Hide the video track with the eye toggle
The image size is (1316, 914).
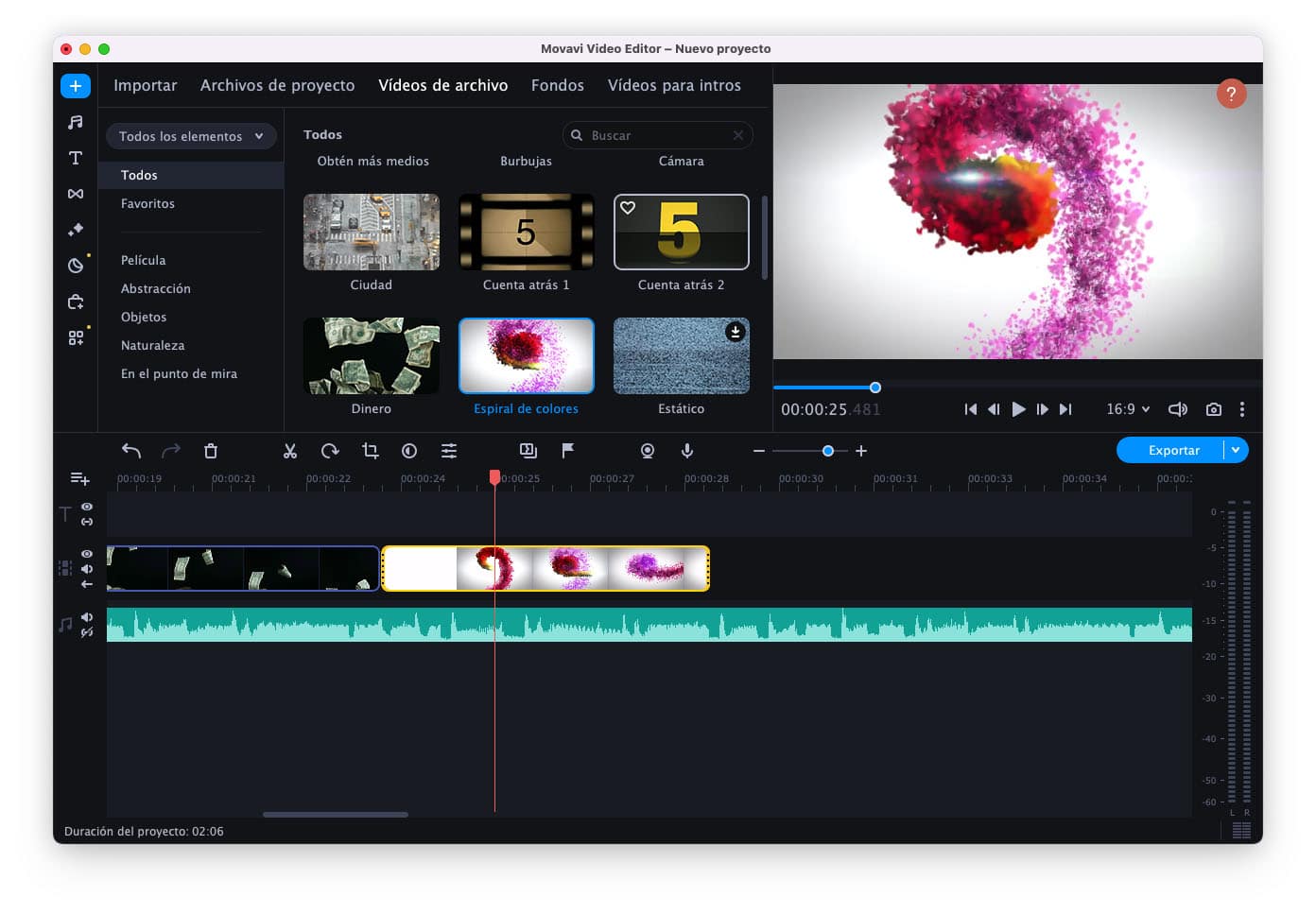[x=86, y=554]
